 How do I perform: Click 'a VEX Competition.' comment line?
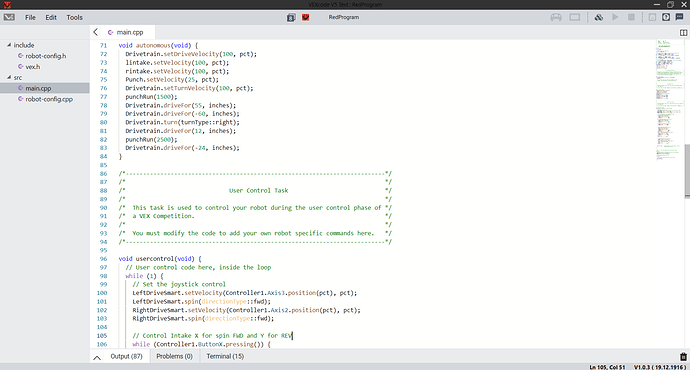(163, 216)
